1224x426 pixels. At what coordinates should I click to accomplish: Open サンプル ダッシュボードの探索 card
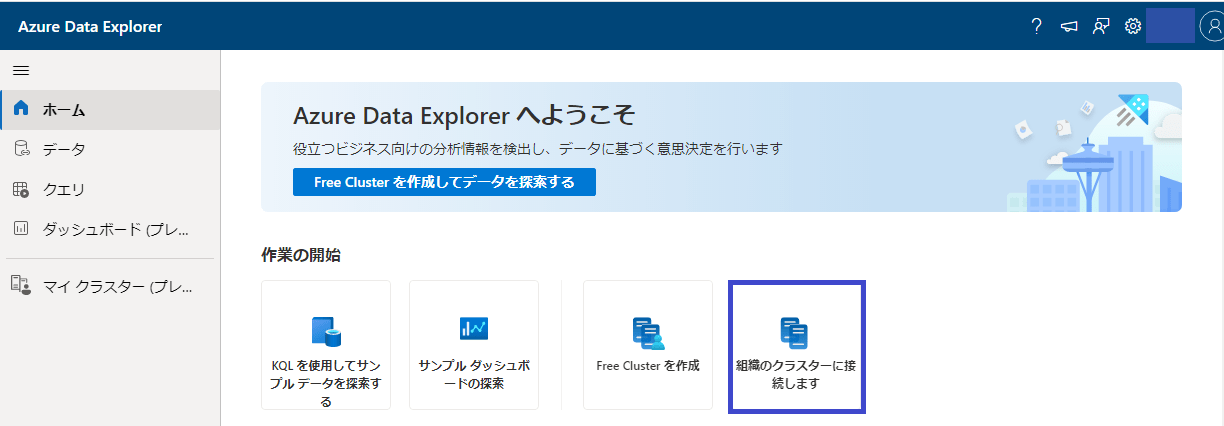[474, 345]
